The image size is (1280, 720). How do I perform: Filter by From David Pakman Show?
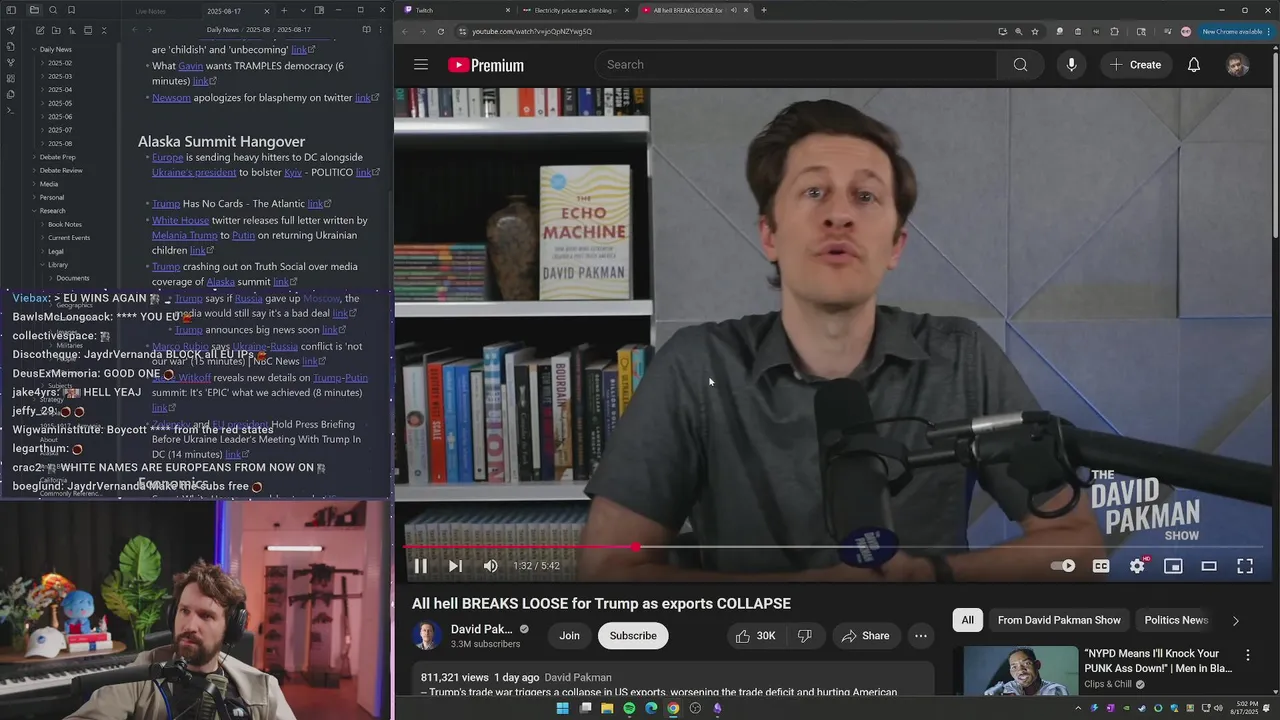(x=1059, y=620)
